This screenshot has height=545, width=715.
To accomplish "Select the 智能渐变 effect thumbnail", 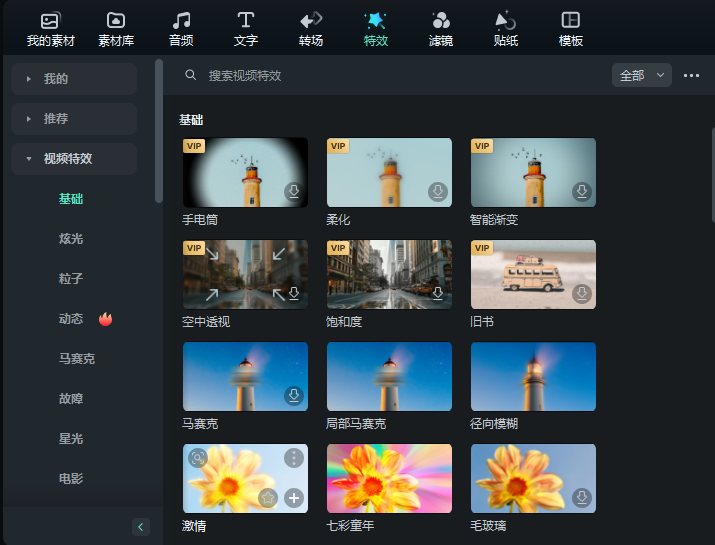I will (x=534, y=172).
